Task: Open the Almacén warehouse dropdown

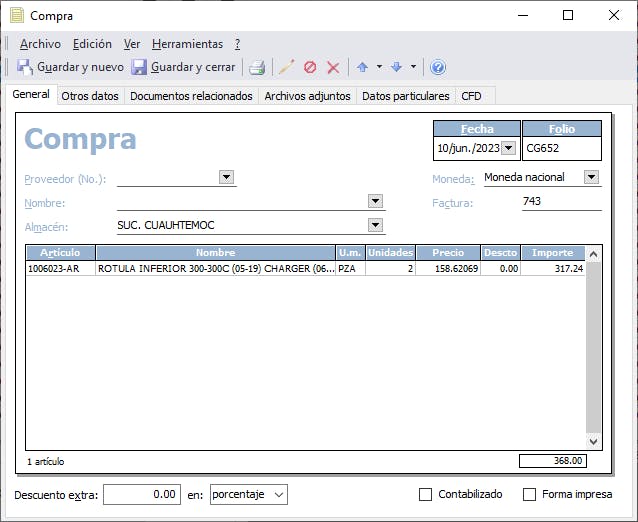Action: tap(375, 225)
